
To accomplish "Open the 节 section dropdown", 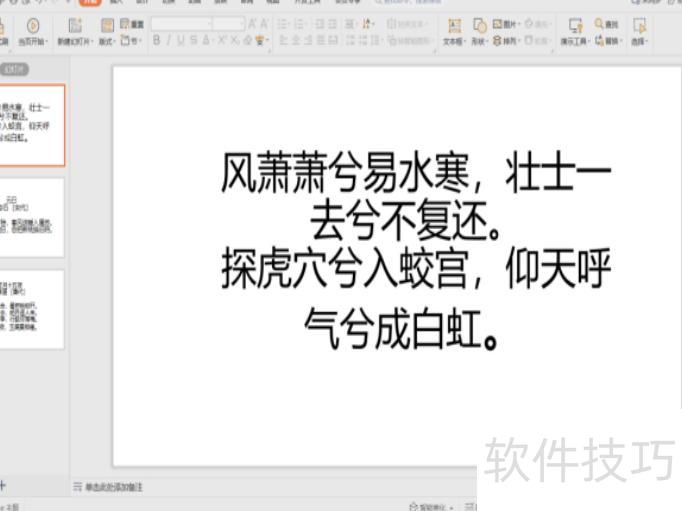I will [130, 40].
